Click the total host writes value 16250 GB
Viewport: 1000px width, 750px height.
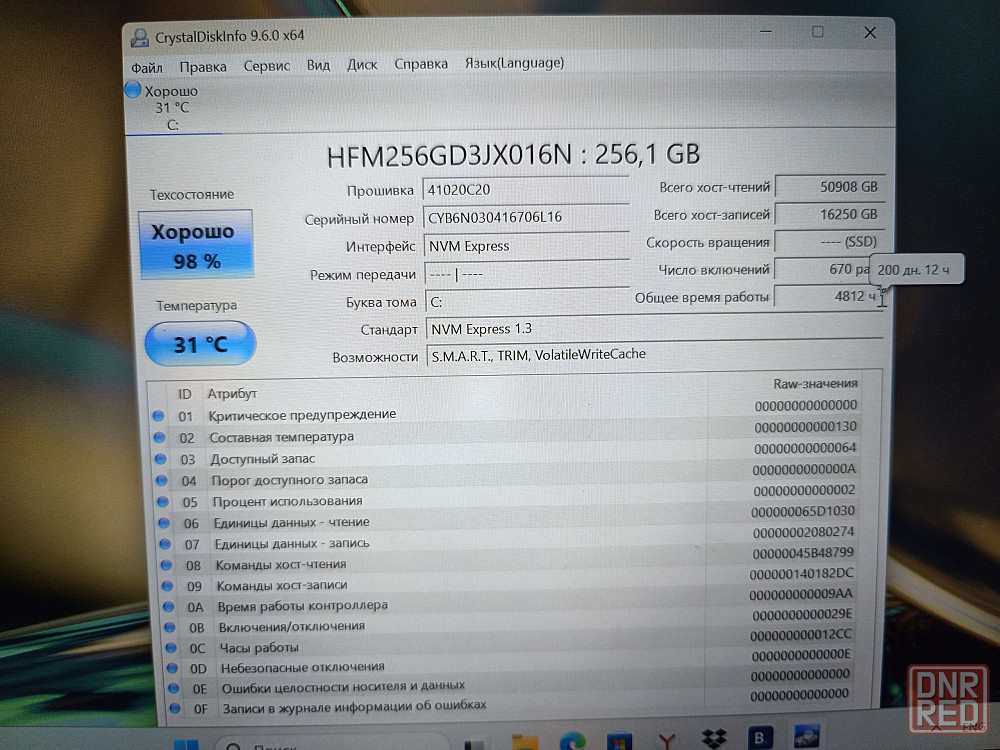[830, 214]
